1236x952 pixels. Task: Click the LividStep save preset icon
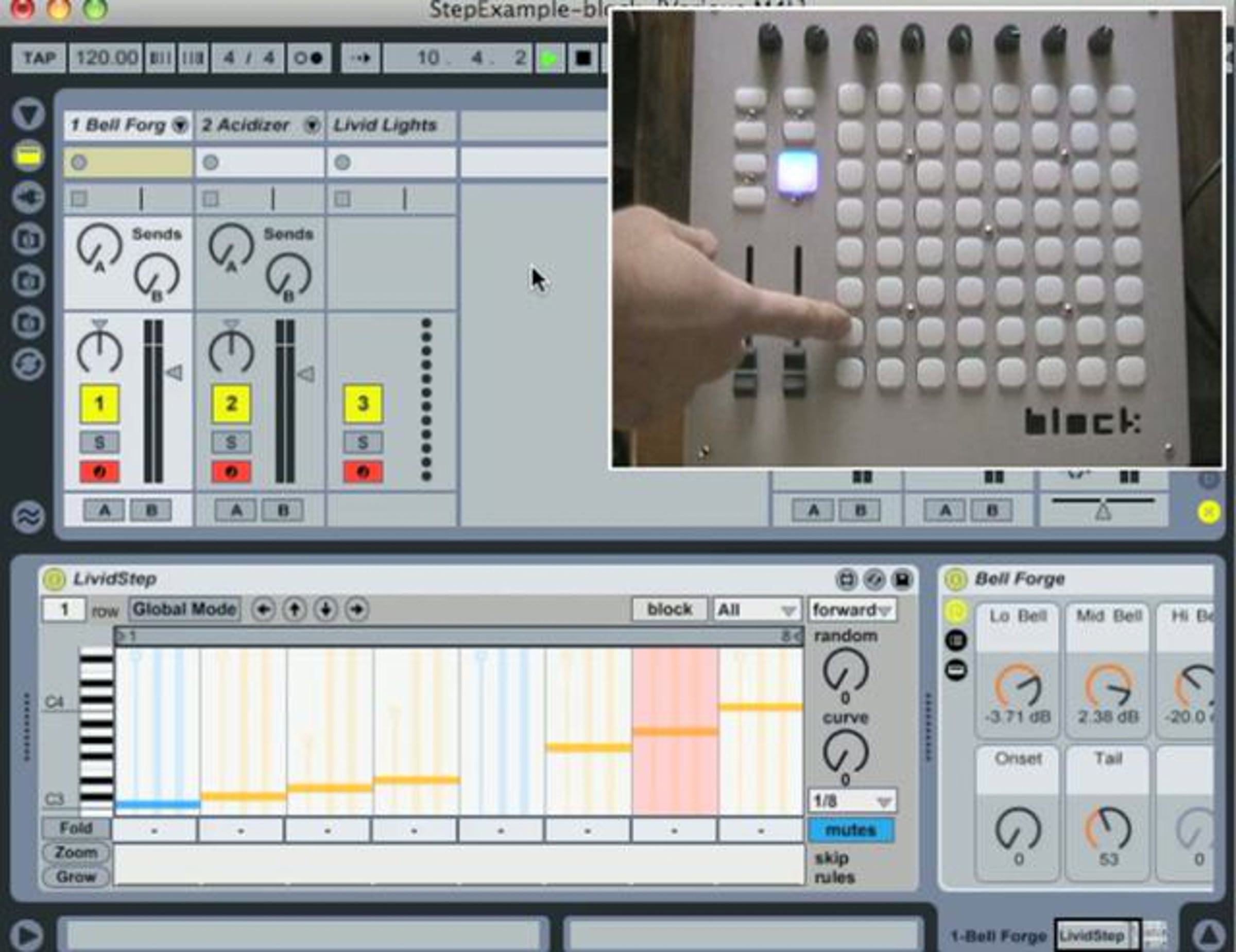pos(902,579)
